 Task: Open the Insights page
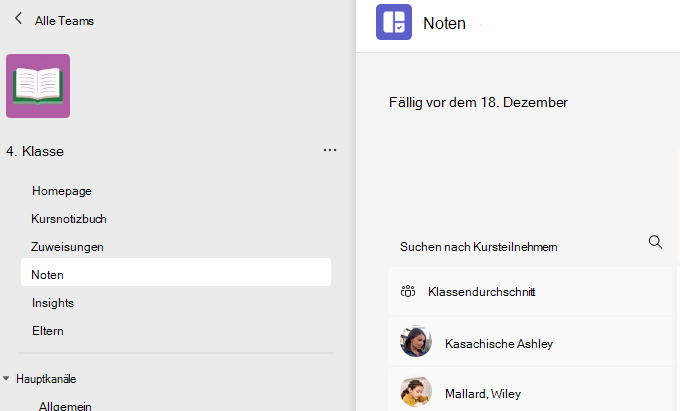53,303
